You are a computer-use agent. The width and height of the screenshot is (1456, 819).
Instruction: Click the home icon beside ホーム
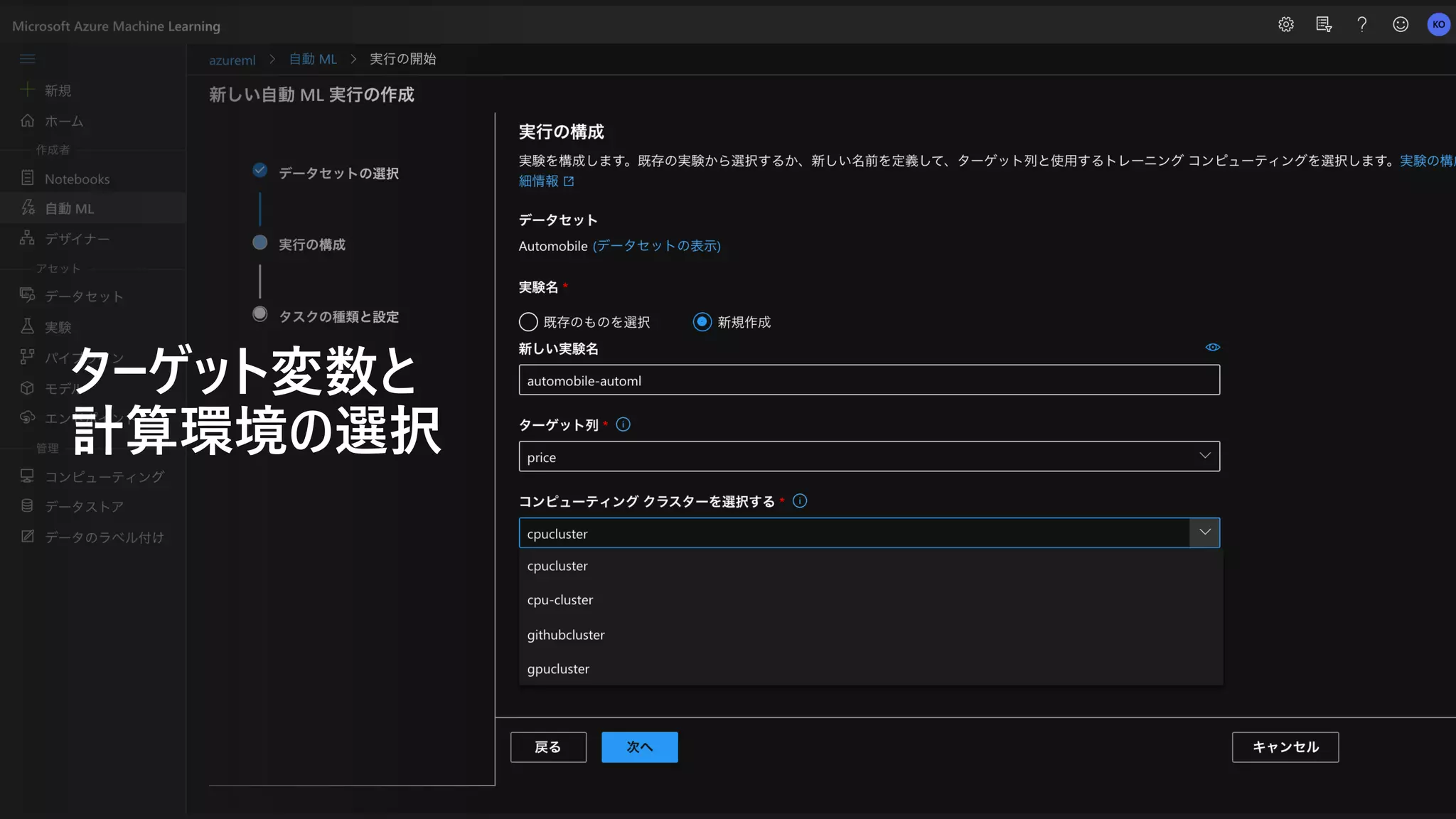point(27,120)
